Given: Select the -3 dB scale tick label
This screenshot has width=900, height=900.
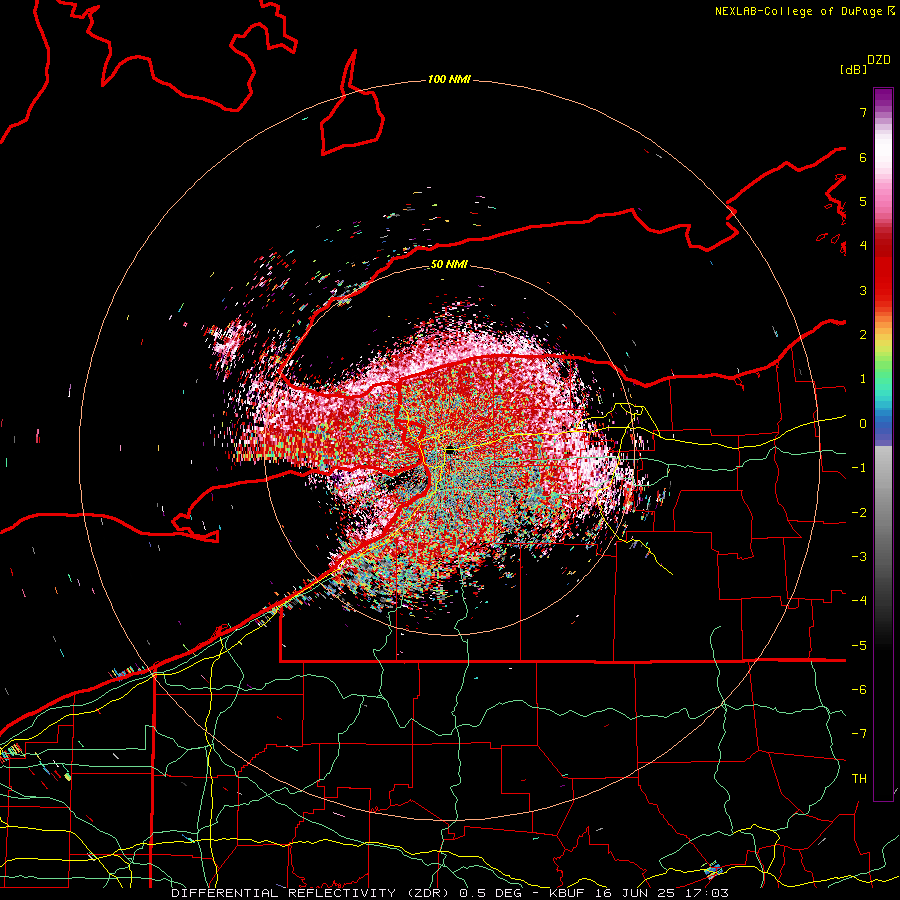Looking at the screenshot, I should 859,557.
